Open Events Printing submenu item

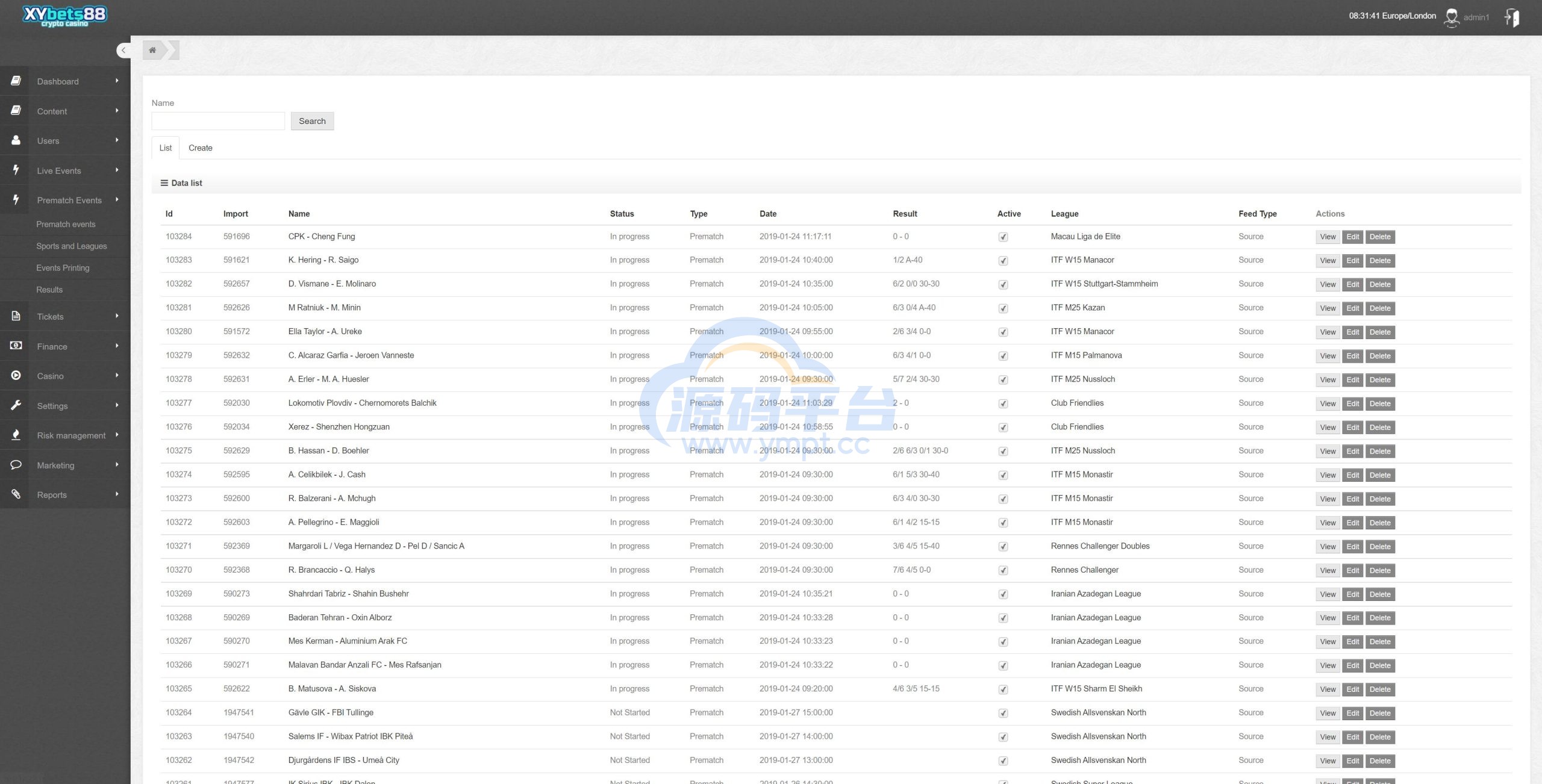point(63,268)
